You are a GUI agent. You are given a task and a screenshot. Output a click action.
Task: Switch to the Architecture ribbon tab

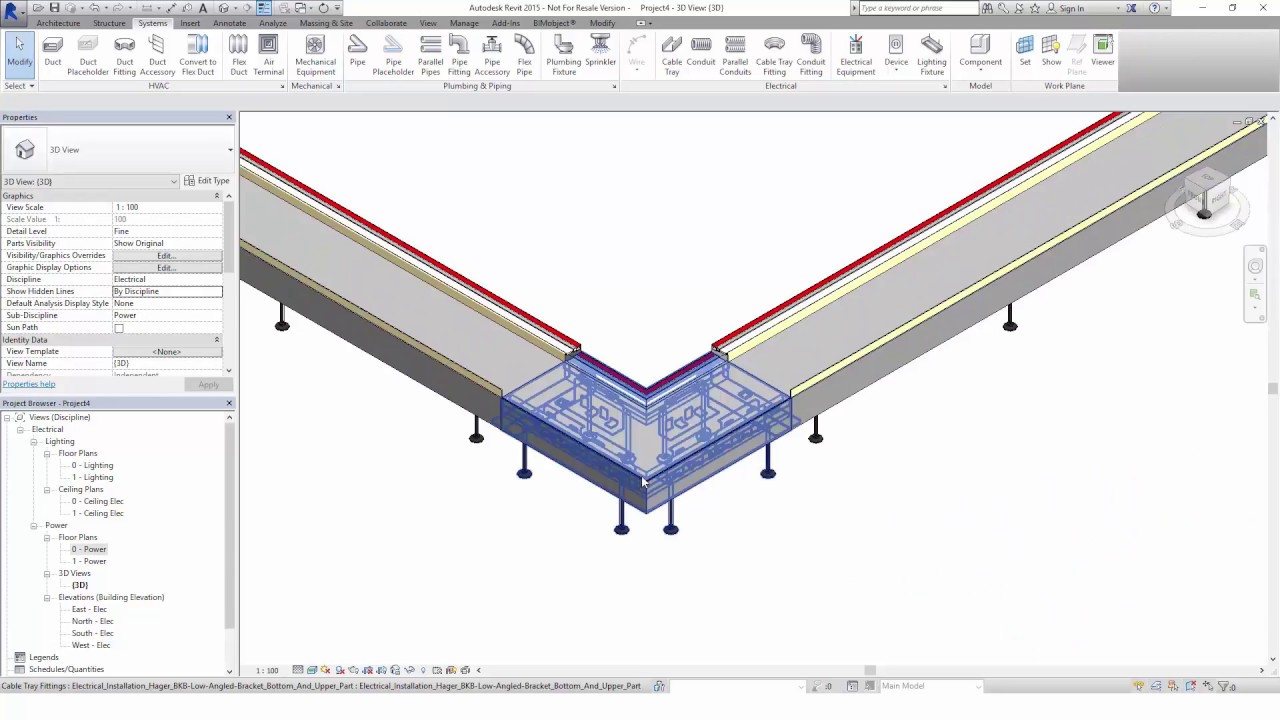[58, 23]
